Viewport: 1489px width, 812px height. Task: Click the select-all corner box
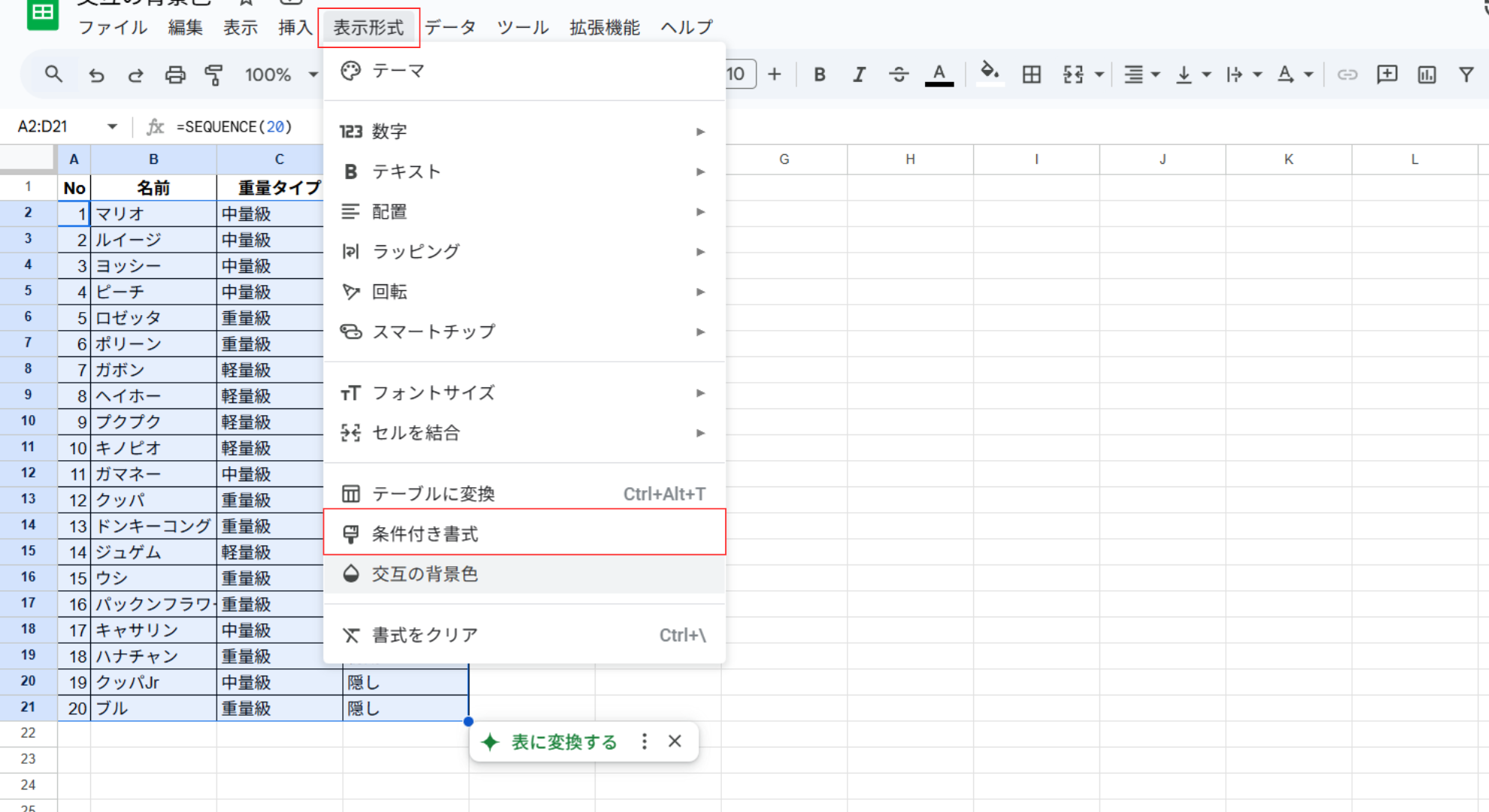[x=28, y=159]
